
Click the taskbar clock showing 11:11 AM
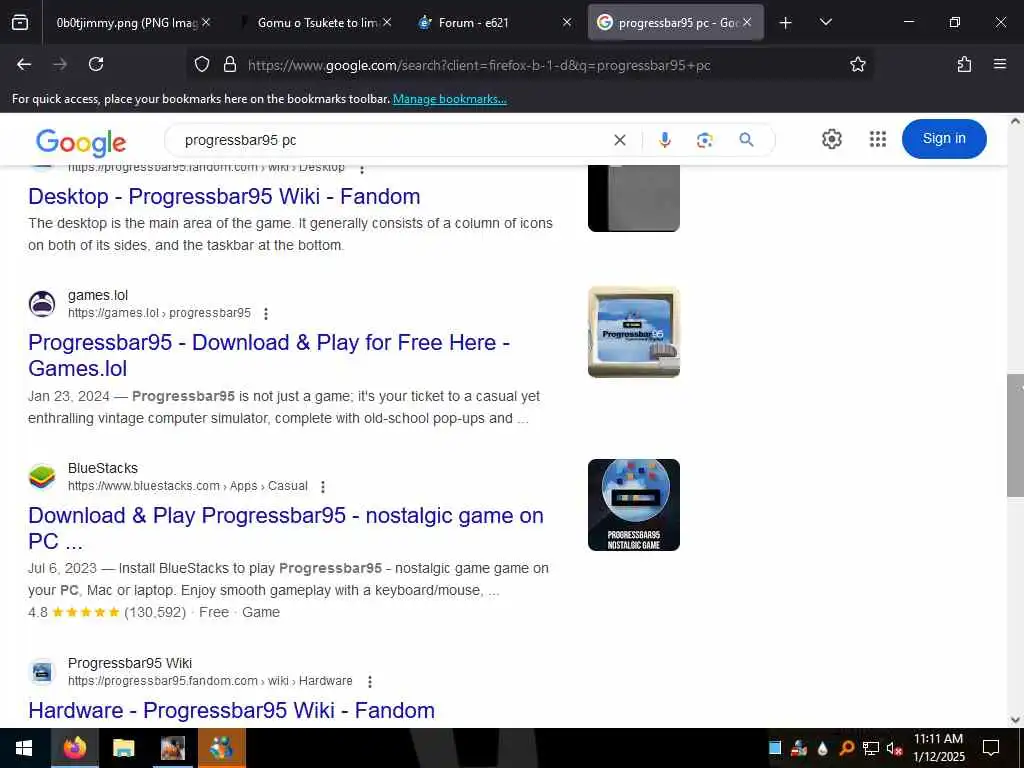tap(938, 748)
